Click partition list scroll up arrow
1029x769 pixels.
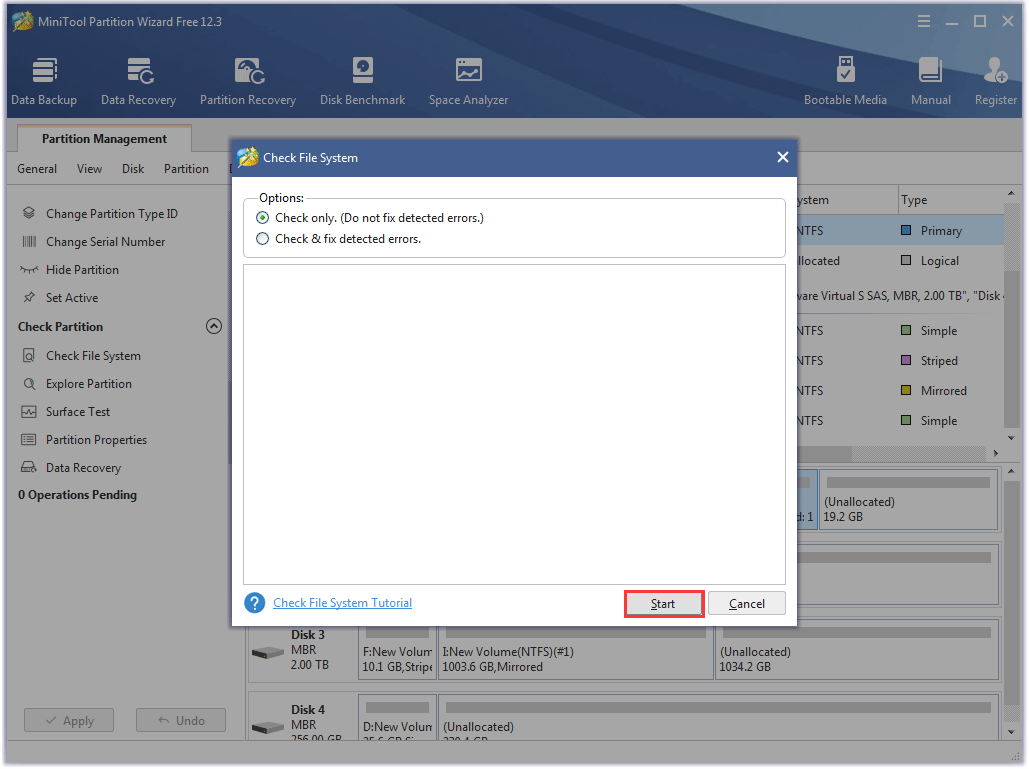(x=1011, y=193)
